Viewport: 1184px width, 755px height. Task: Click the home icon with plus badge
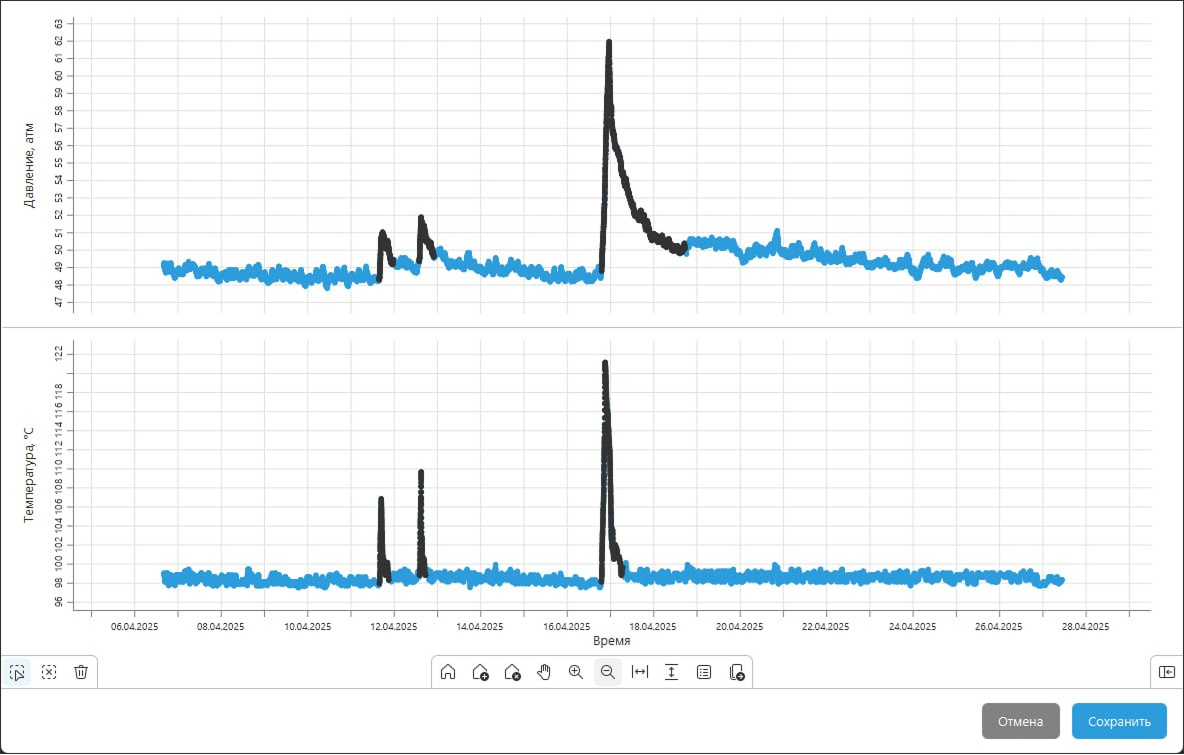480,672
